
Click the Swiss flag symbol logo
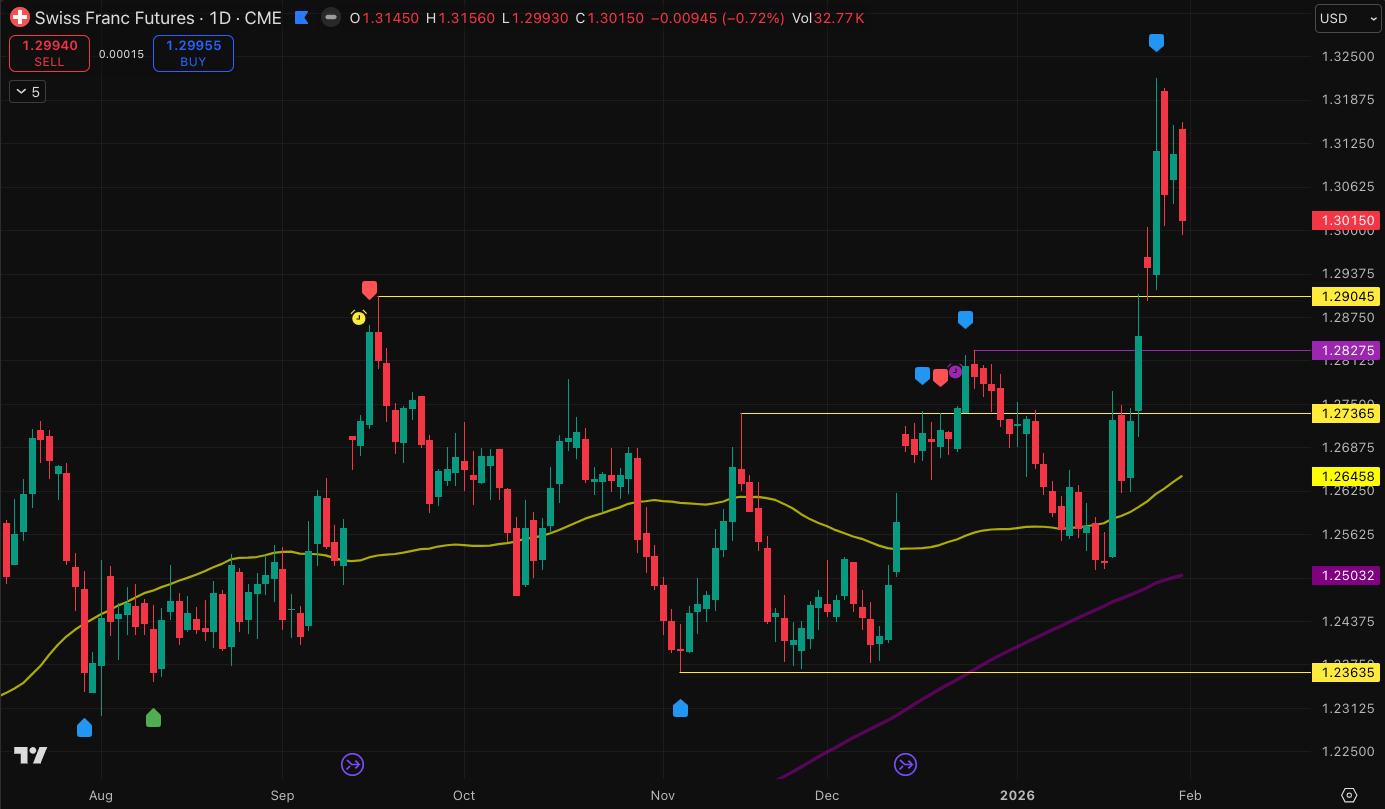19,18
